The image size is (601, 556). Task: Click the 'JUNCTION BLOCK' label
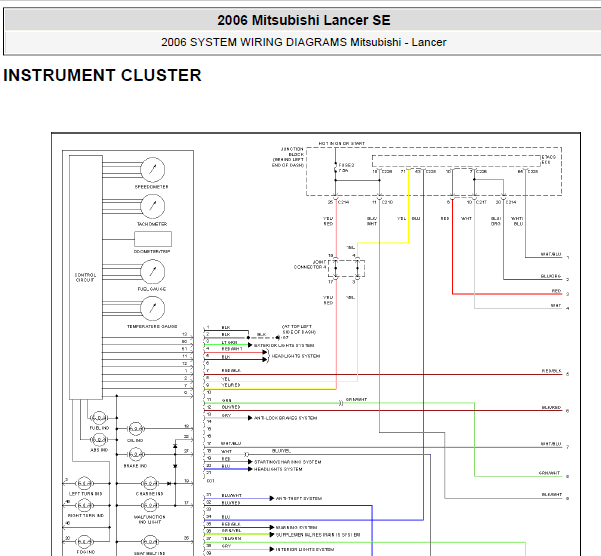(292, 152)
